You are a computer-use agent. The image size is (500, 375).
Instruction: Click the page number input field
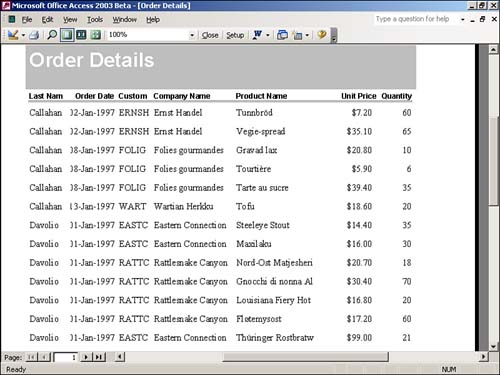click(x=66, y=357)
